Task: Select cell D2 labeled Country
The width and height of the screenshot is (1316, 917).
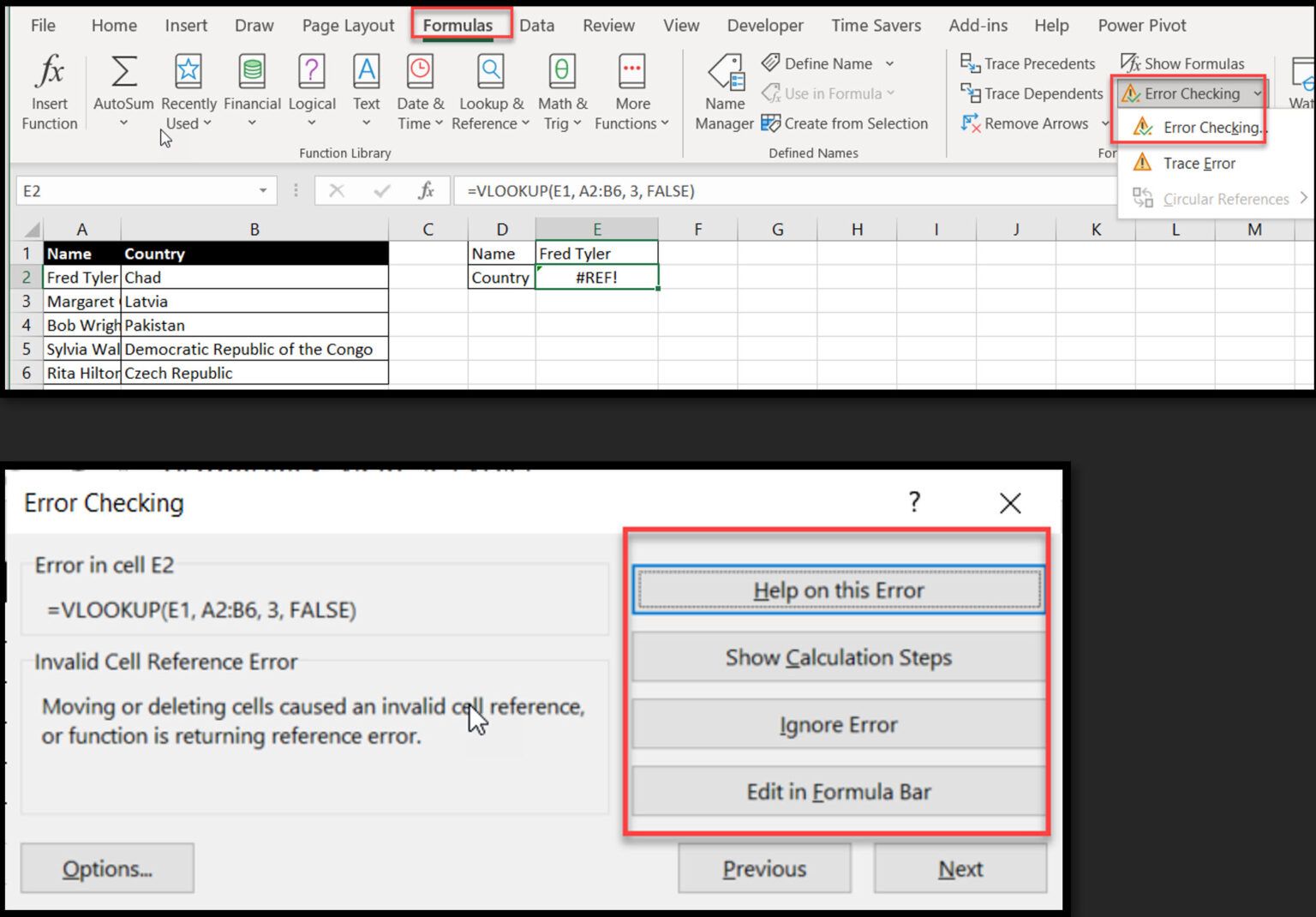Action: point(500,277)
